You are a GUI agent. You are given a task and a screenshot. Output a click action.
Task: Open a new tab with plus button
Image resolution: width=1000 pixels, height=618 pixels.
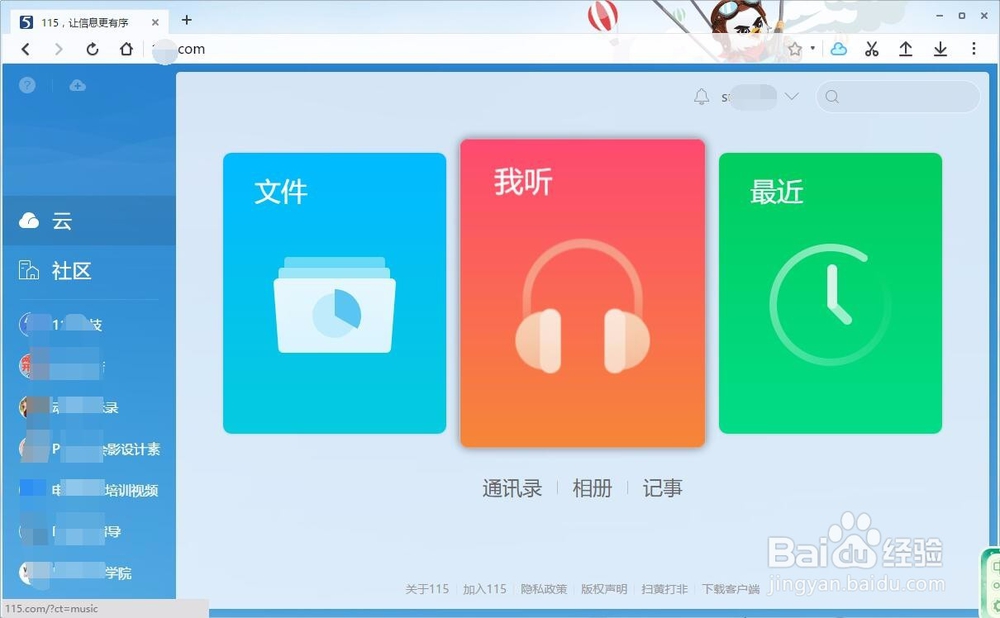(186, 20)
